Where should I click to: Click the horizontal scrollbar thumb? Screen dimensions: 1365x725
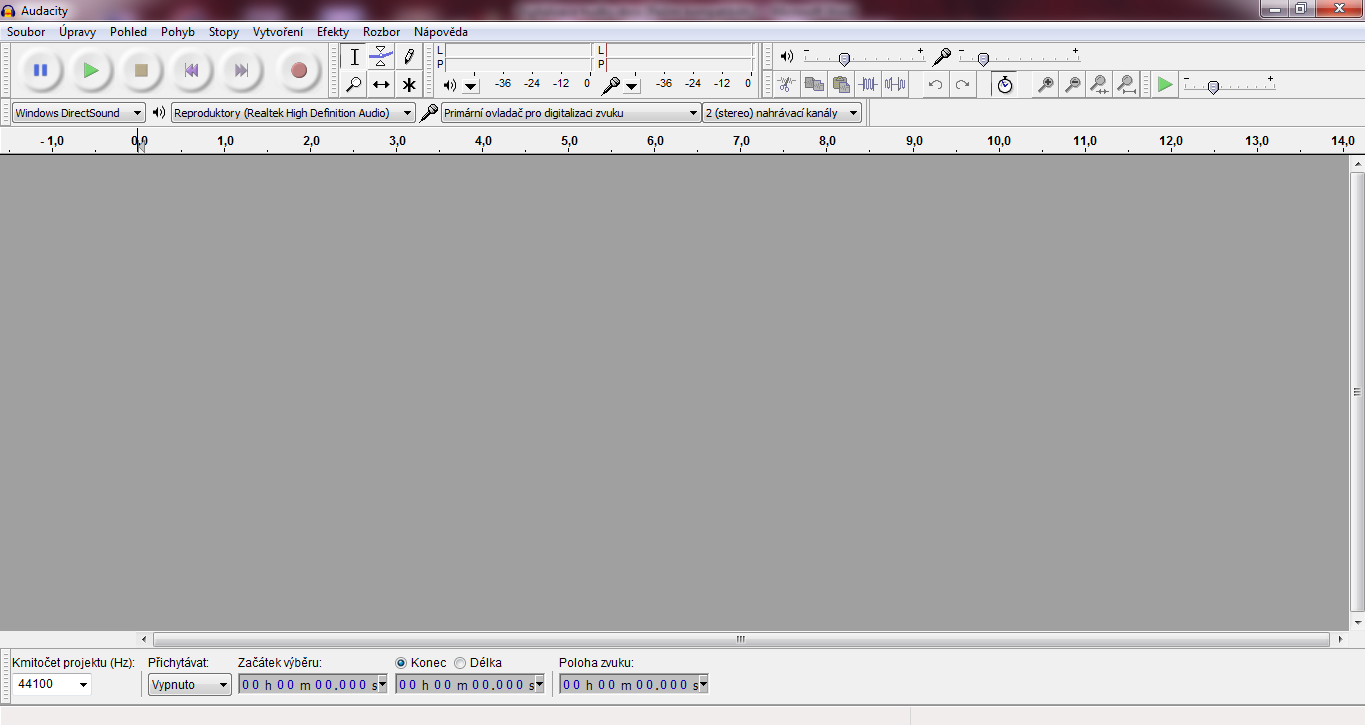coord(741,639)
